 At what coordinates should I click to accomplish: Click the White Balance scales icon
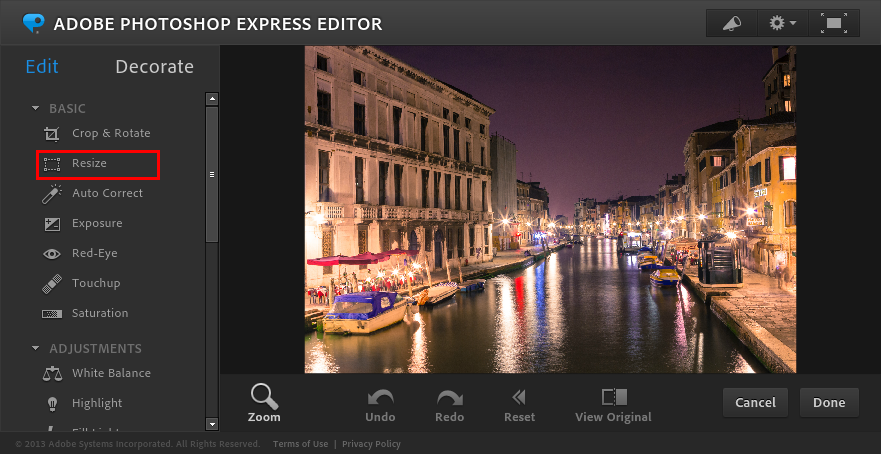(x=52, y=374)
